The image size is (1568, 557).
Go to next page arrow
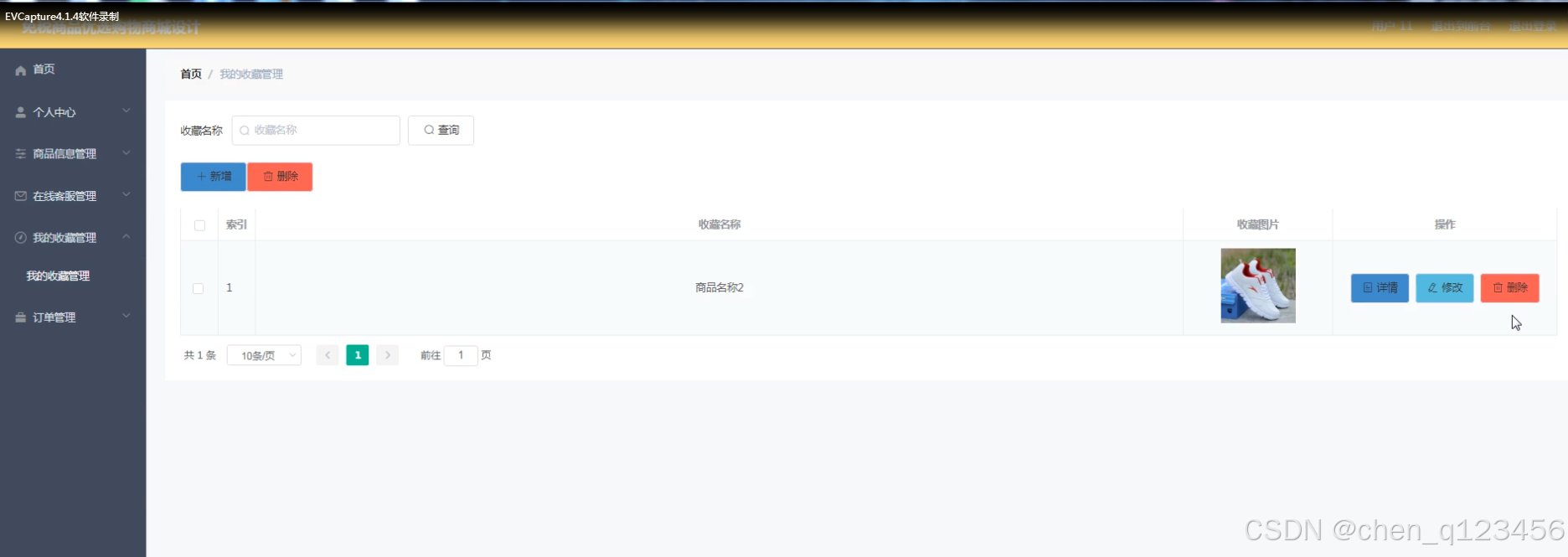pyautogui.click(x=387, y=355)
